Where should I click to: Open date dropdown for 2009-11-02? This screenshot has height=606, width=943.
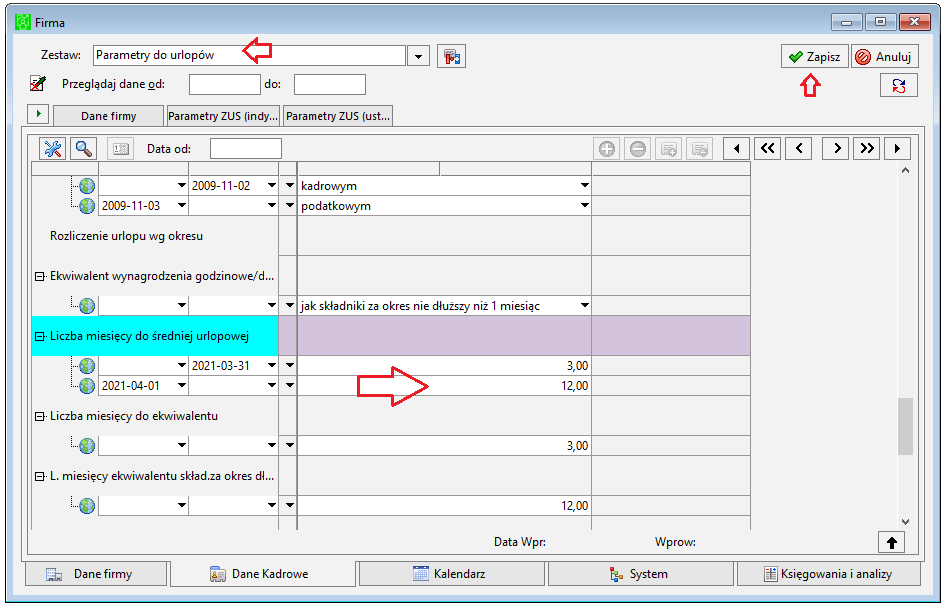pyautogui.click(x=271, y=186)
